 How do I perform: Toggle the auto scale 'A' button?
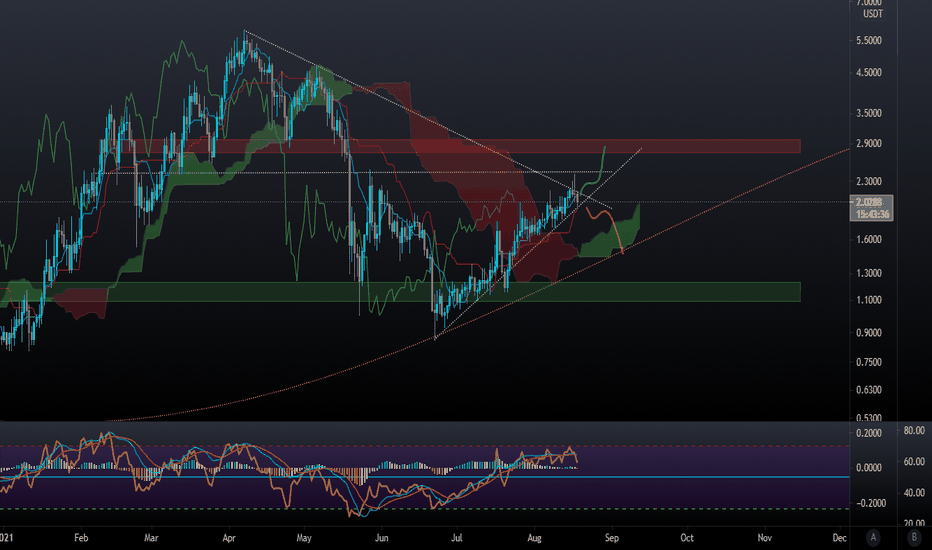873,538
